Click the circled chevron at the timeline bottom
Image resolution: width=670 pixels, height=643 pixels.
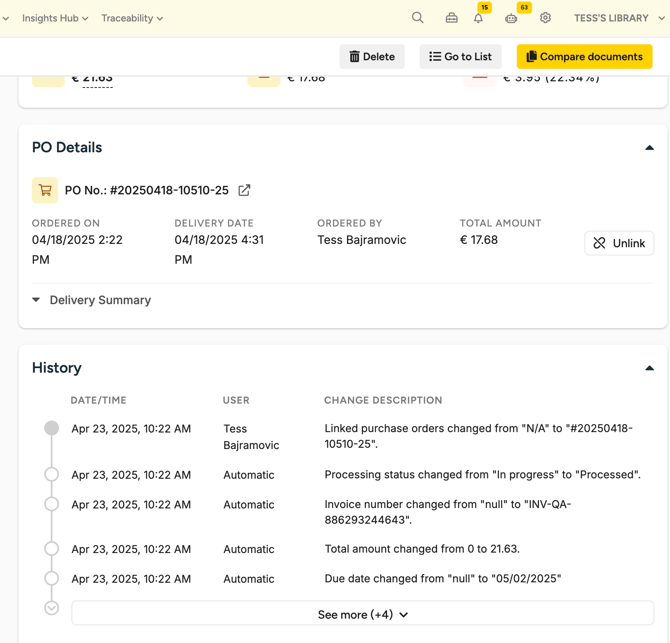pyautogui.click(x=52, y=608)
